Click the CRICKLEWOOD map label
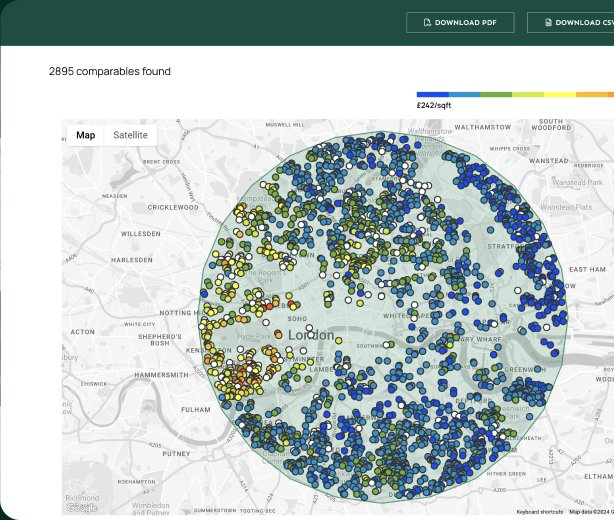614x520 pixels. [173, 207]
